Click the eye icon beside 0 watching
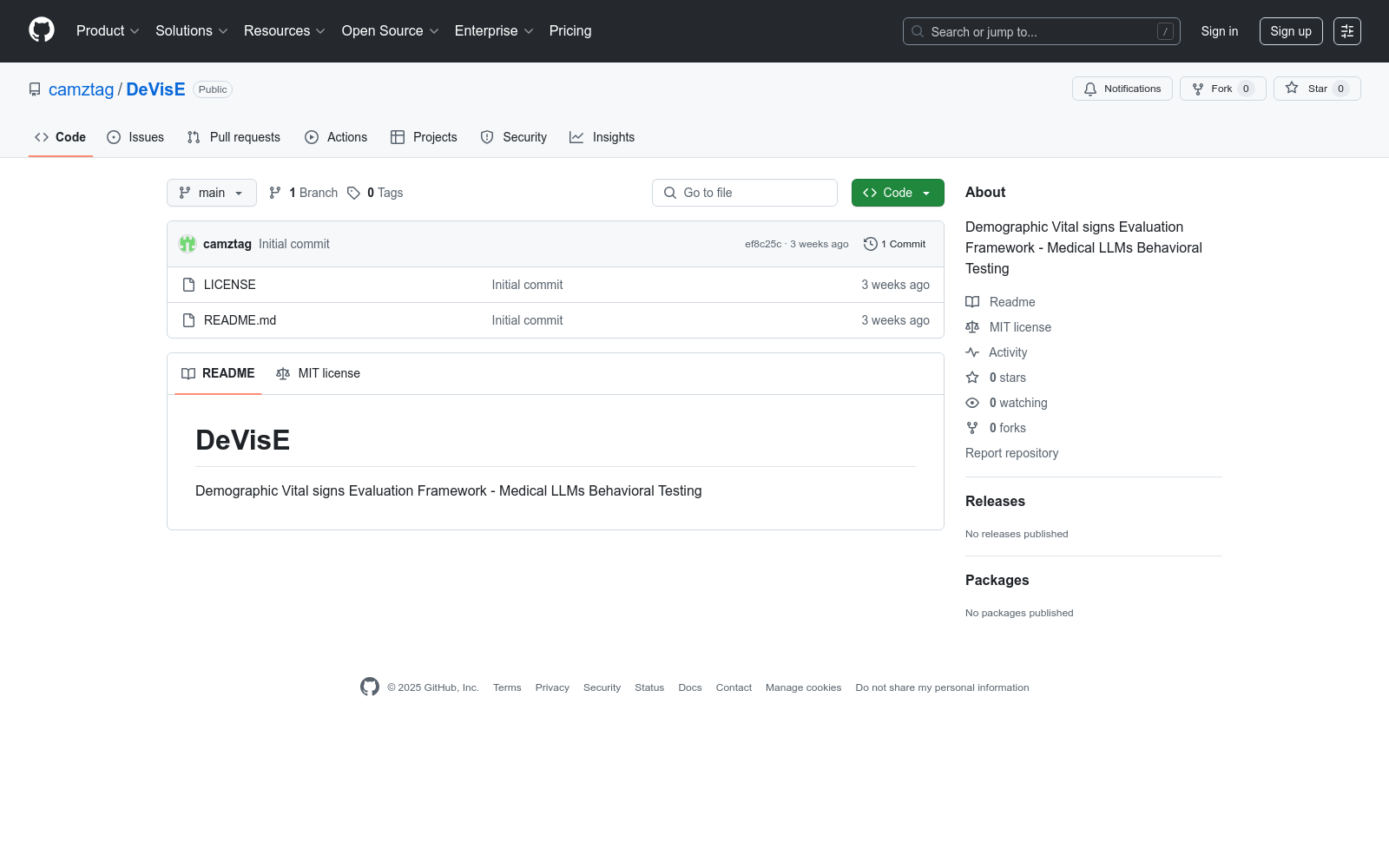Image resolution: width=1389 pixels, height=868 pixels. (x=972, y=403)
